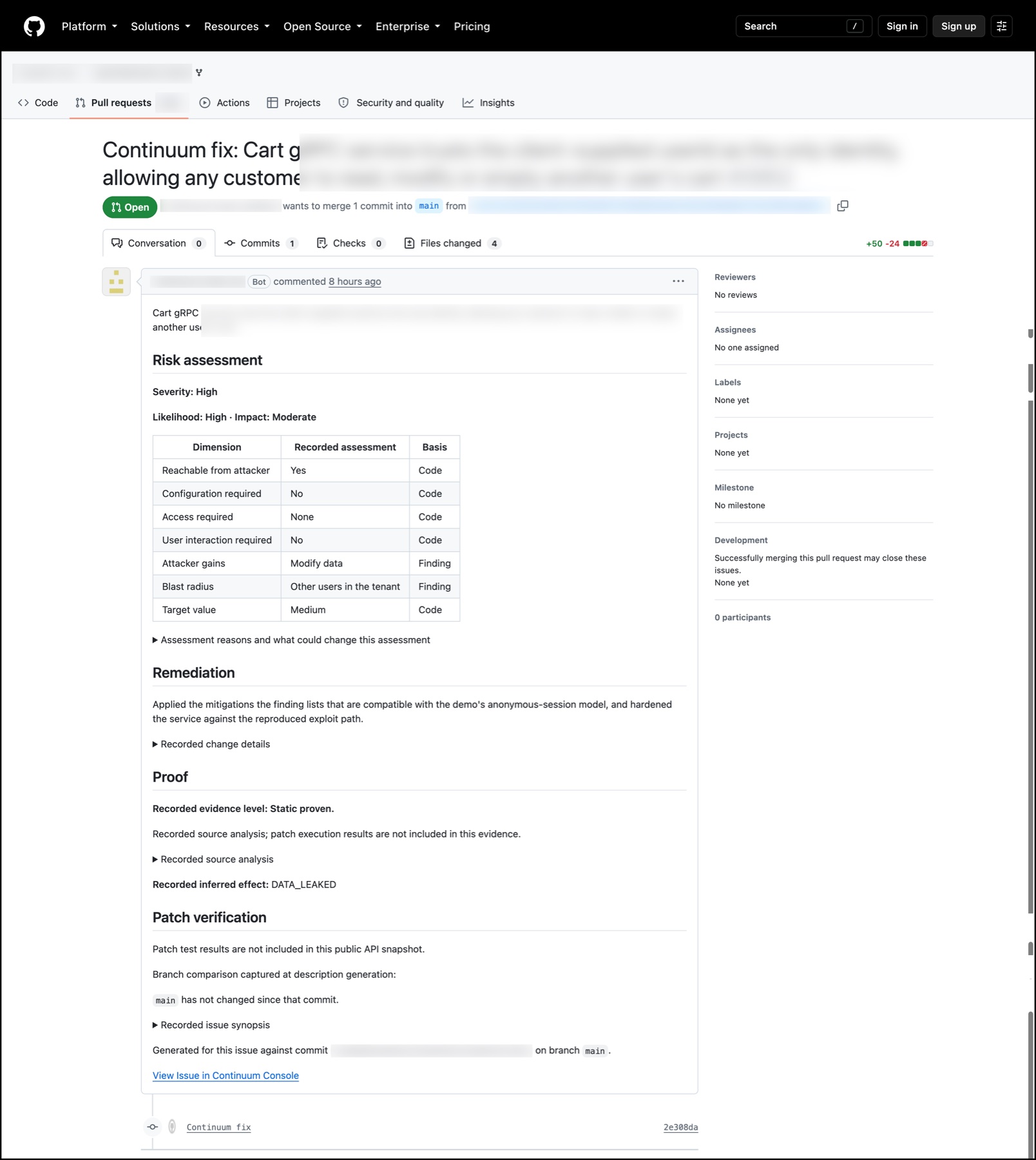Open the Actions tab
The height and width of the screenshot is (1160, 1036).
coord(224,103)
